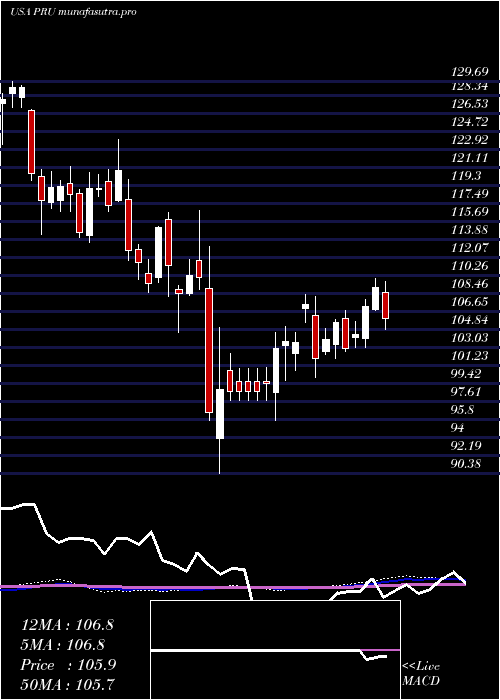Image resolution: width=500 pixels, height=700 pixels.
Task: Click the 103.03 price axis label
Action: click(469, 338)
